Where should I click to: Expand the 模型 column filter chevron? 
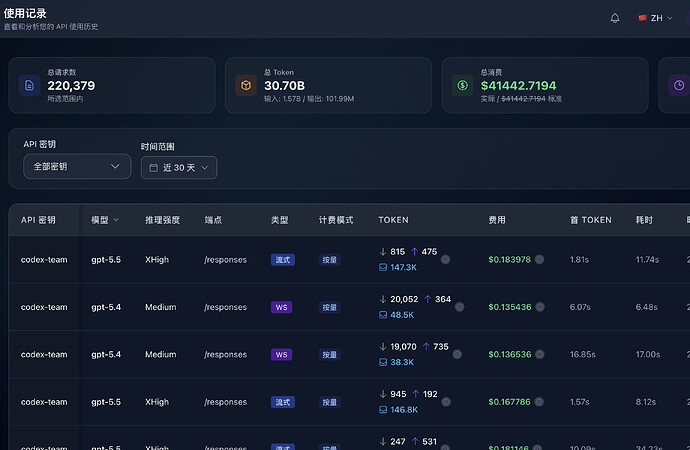[116, 220]
